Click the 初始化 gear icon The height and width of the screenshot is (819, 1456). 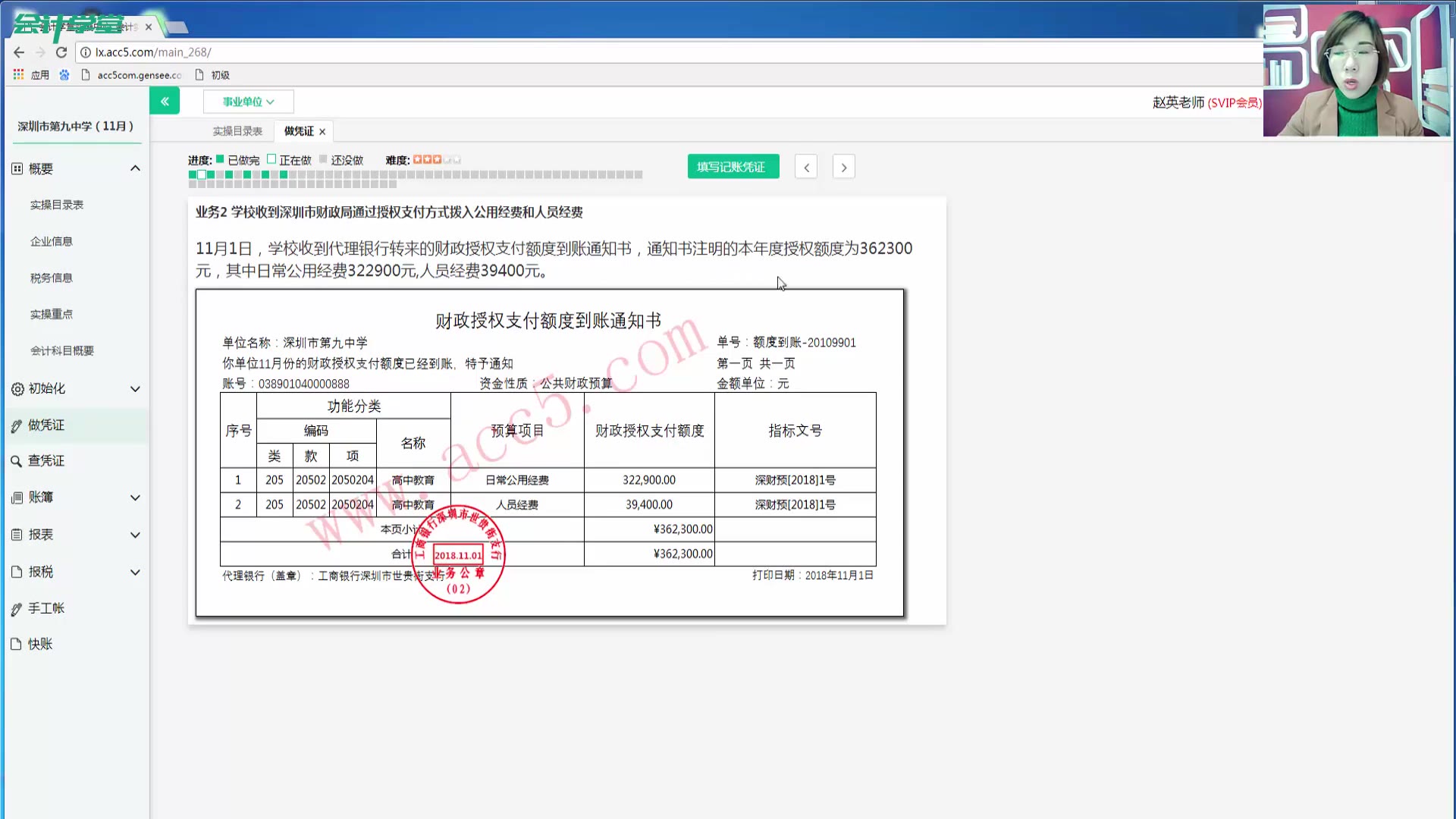pos(17,389)
